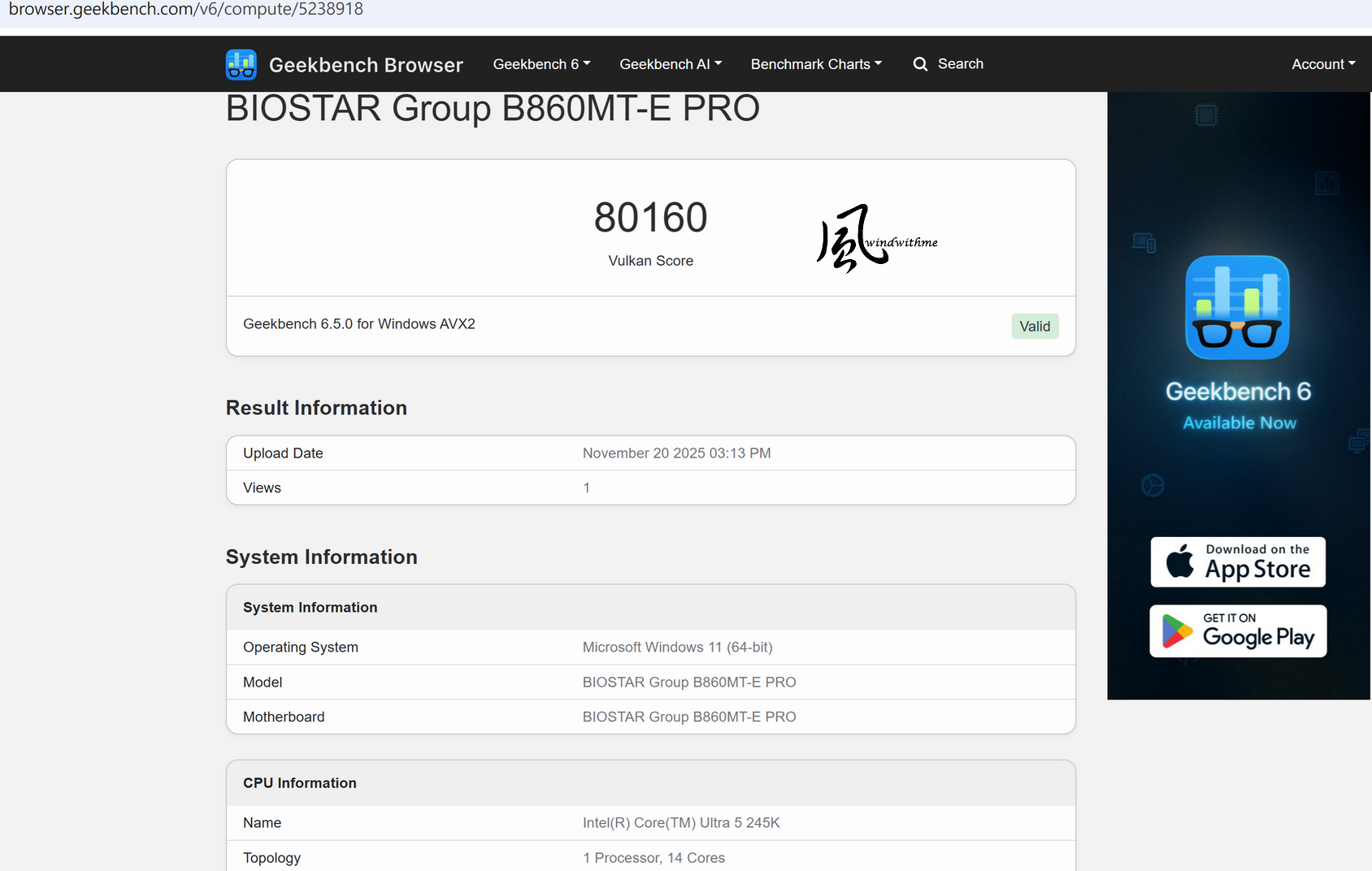Click the Intel Core Ultra 5 245K name value
The image size is (1372, 871).
(681, 823)
